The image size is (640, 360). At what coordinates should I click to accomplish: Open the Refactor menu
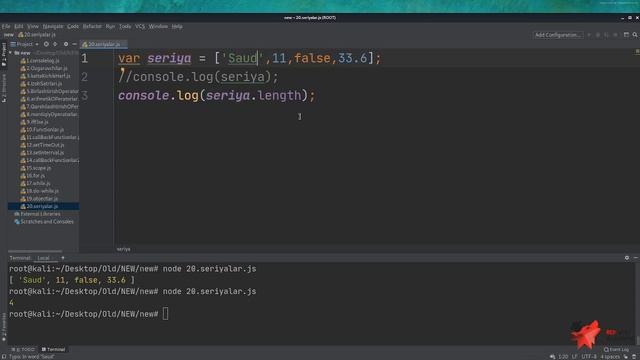point(92,26)
